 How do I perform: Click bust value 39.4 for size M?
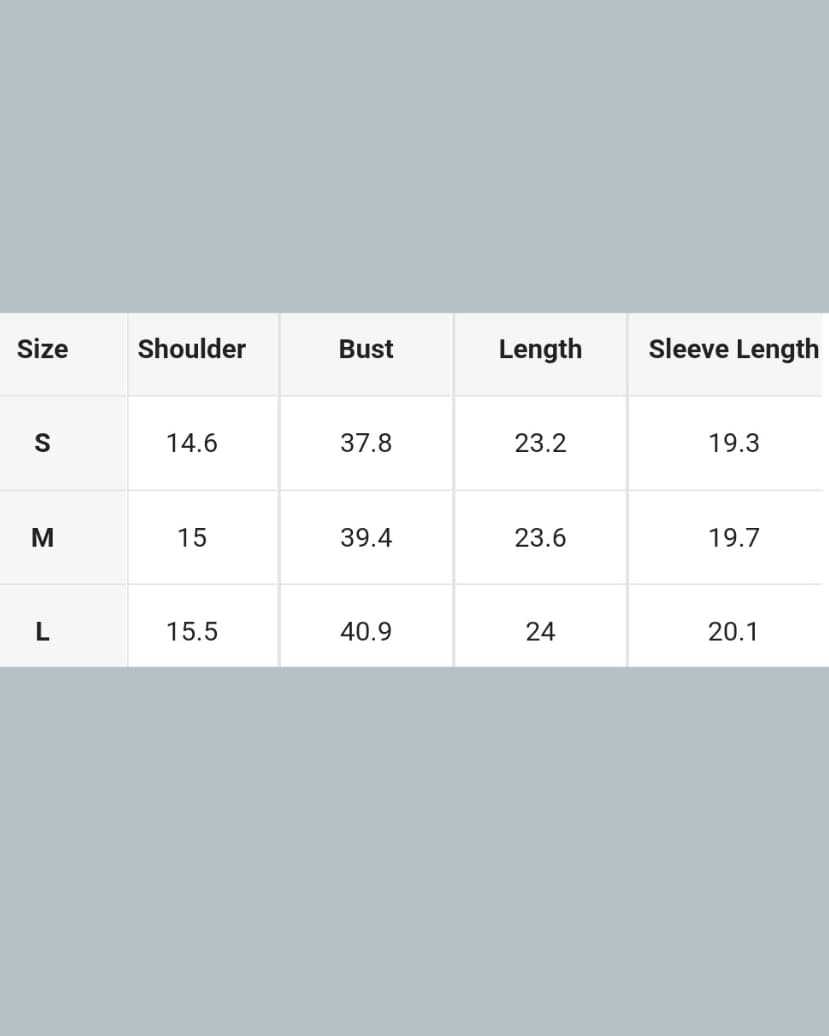pos(366,538)
